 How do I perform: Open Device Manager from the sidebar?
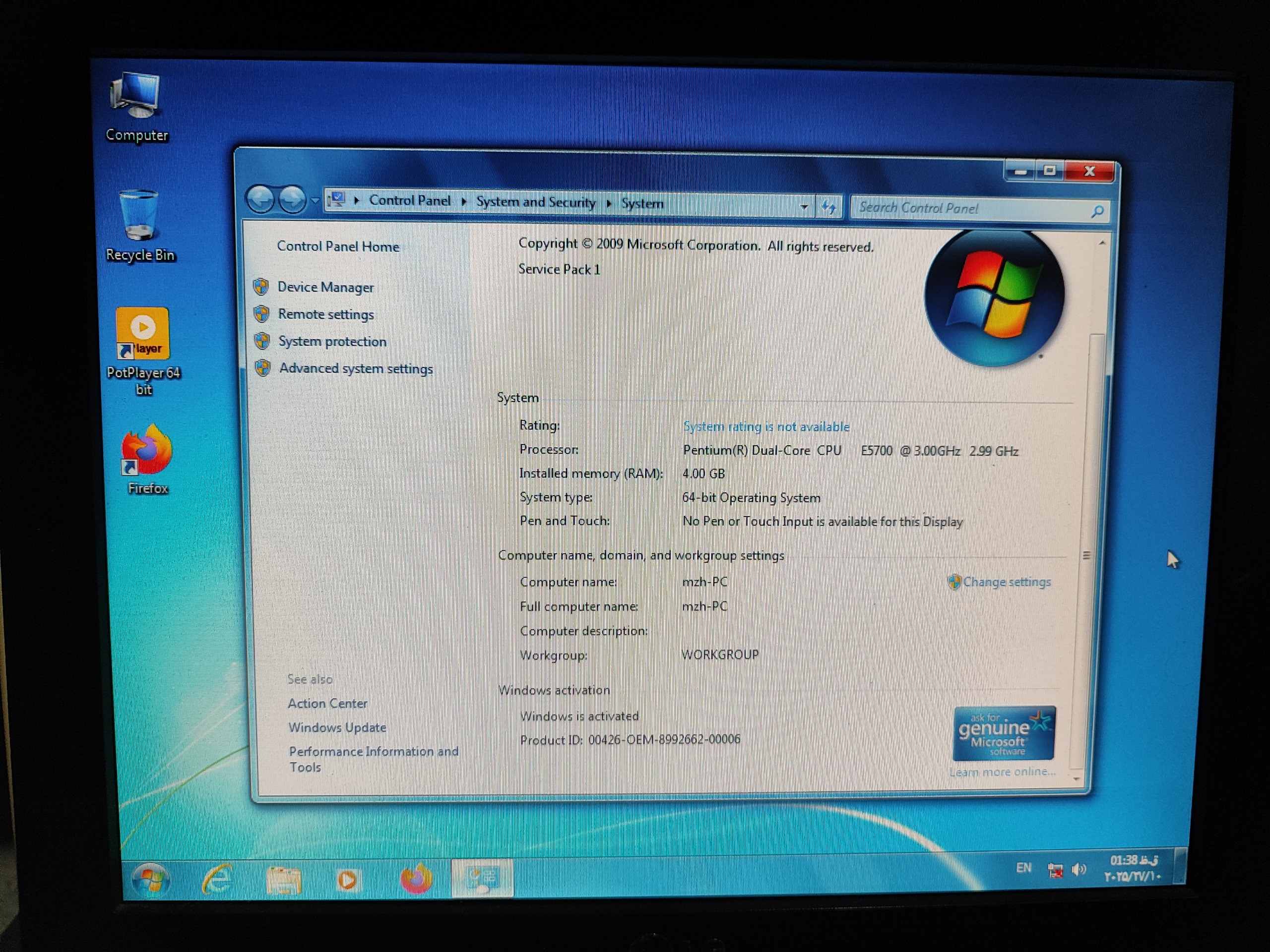tap(325, 287)
